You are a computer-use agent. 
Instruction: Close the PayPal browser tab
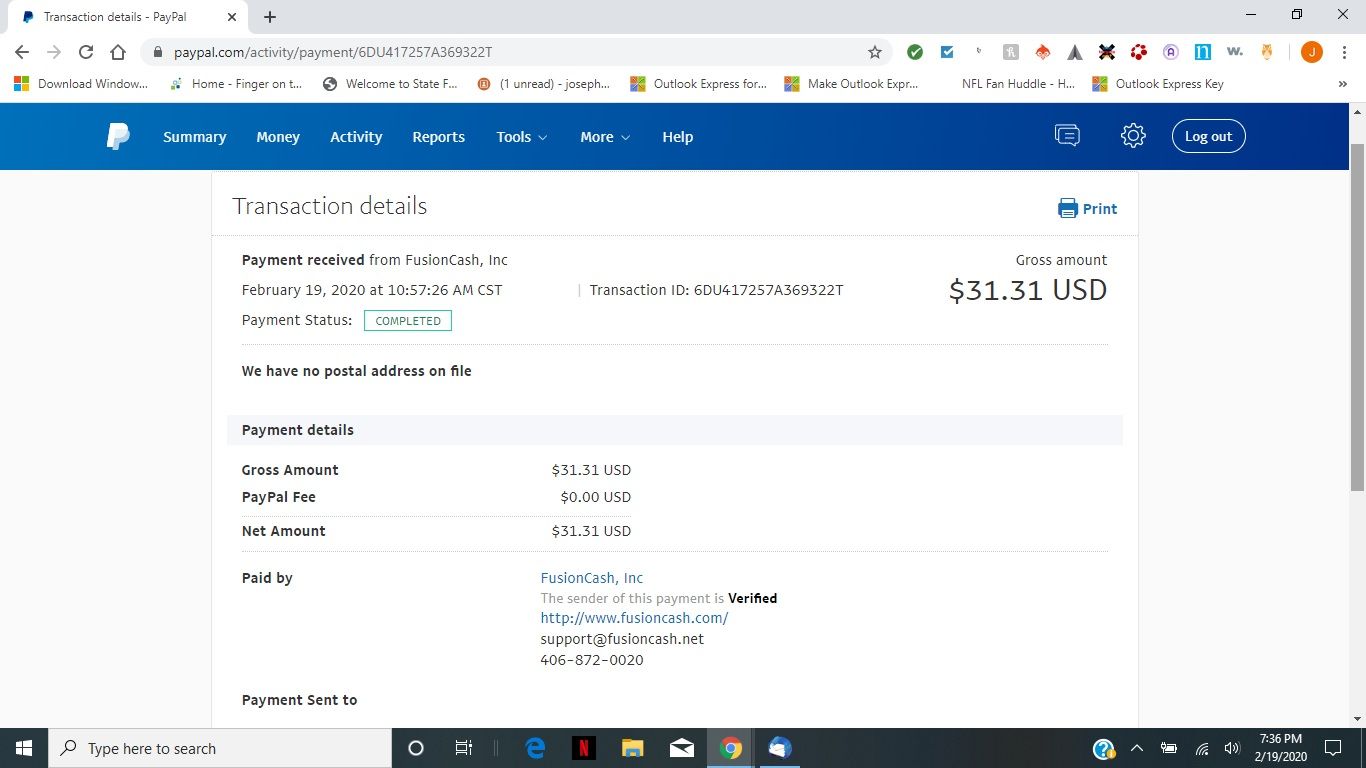(x=232, y=17)
